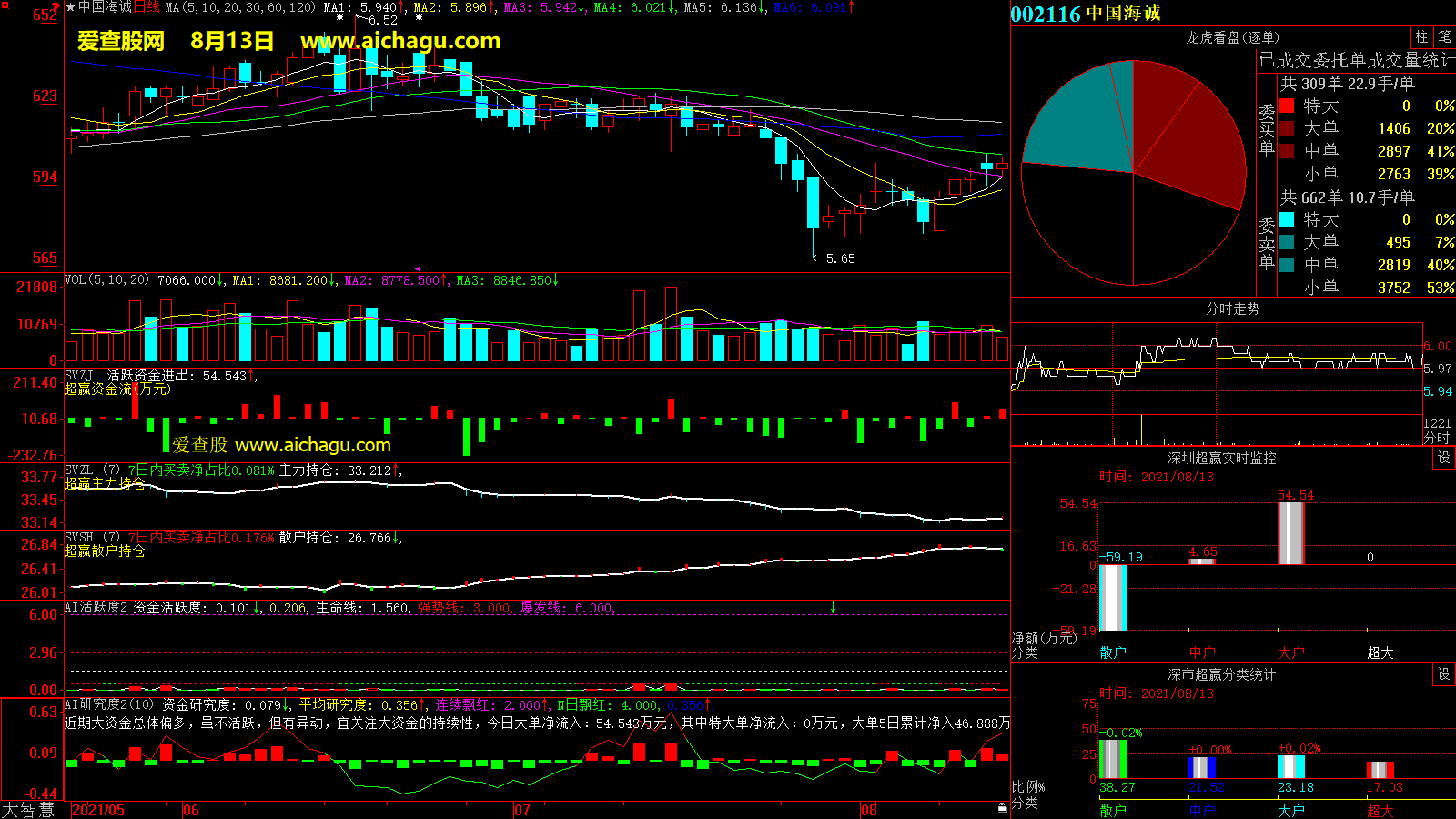Click stock title 002116 中国海诚
The width and height of the screenshot is (1456, 819).
pyautogui.click(x=1086, y=14)
